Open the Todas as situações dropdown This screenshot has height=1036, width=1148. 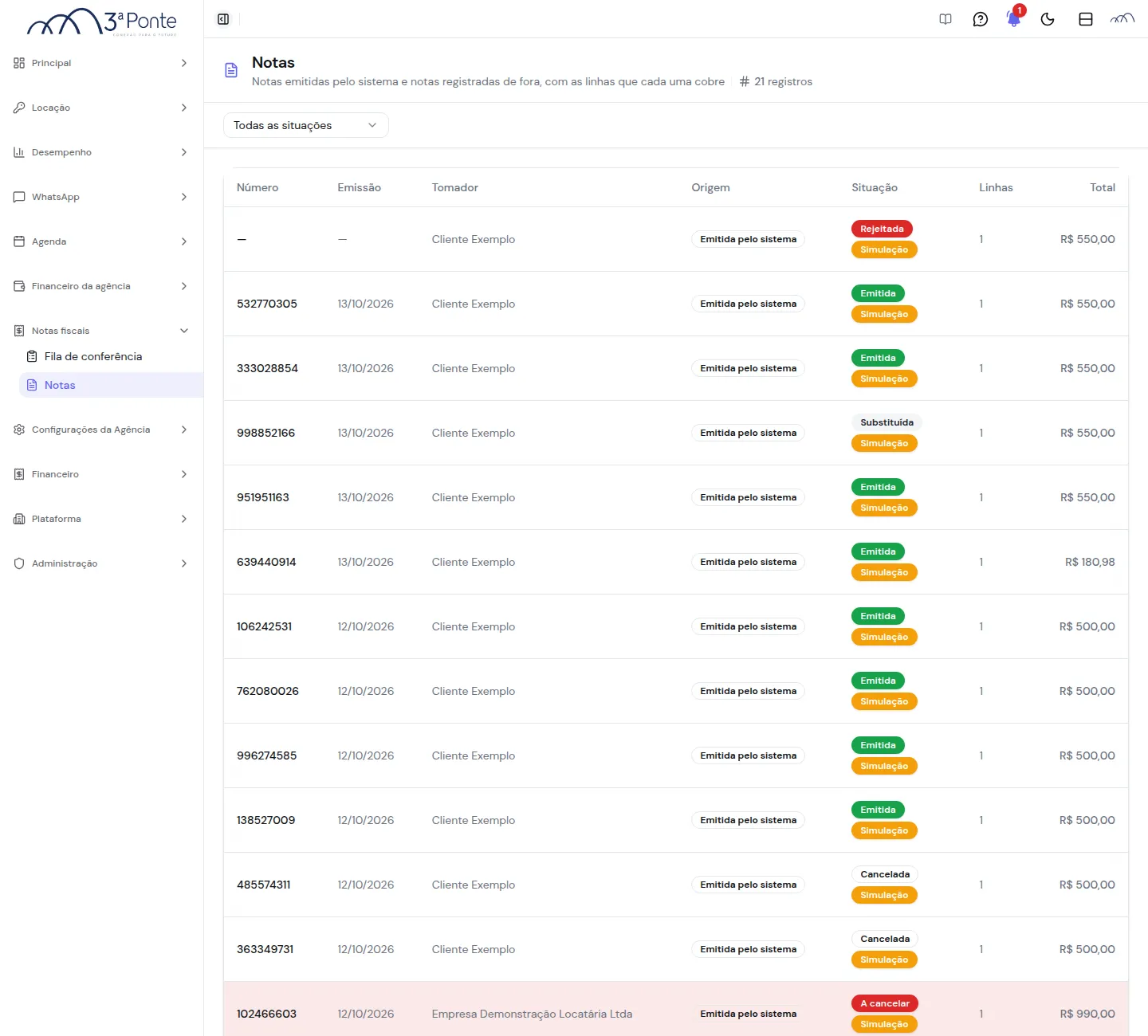pos(306,125)
